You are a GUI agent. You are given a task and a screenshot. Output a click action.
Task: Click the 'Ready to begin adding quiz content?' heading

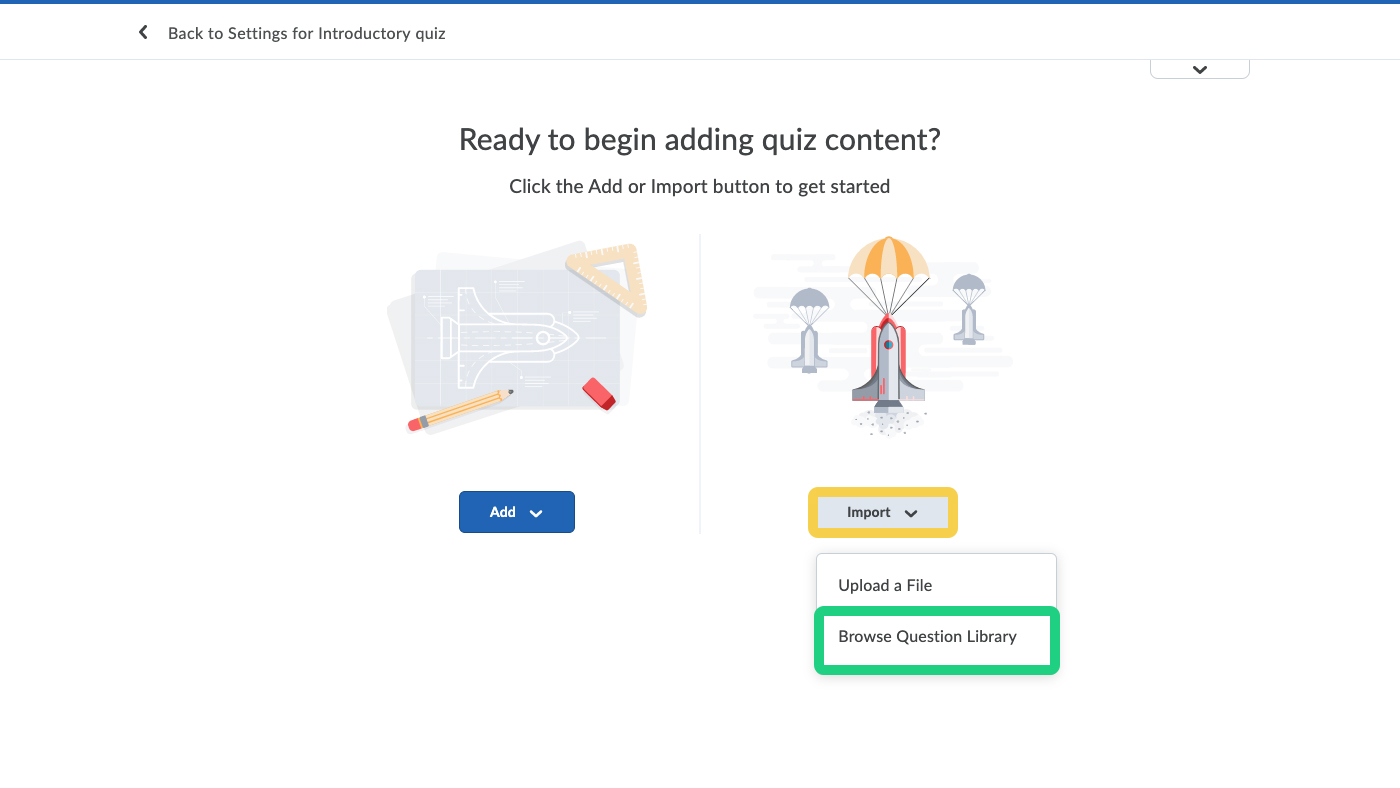tap(699, 139)
